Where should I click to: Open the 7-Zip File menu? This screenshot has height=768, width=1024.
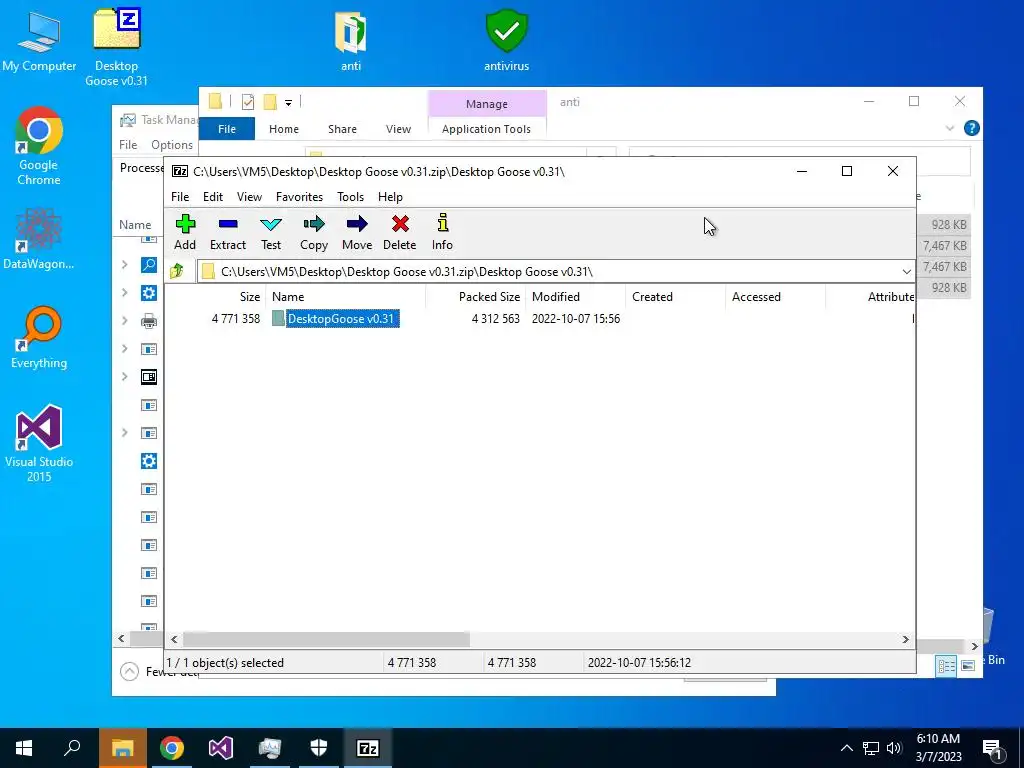(x=180, y=197)
